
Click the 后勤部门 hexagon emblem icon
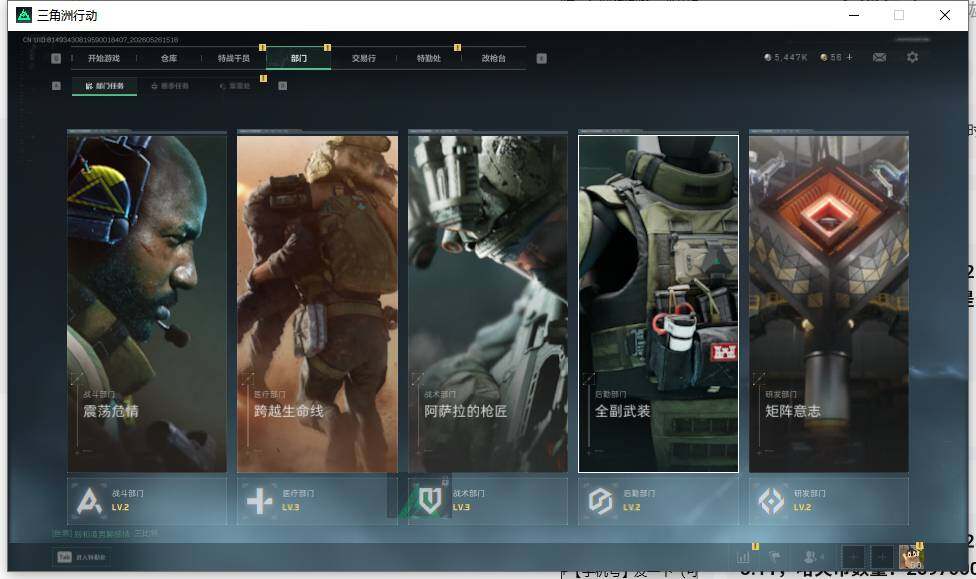[x=601, y=501]
